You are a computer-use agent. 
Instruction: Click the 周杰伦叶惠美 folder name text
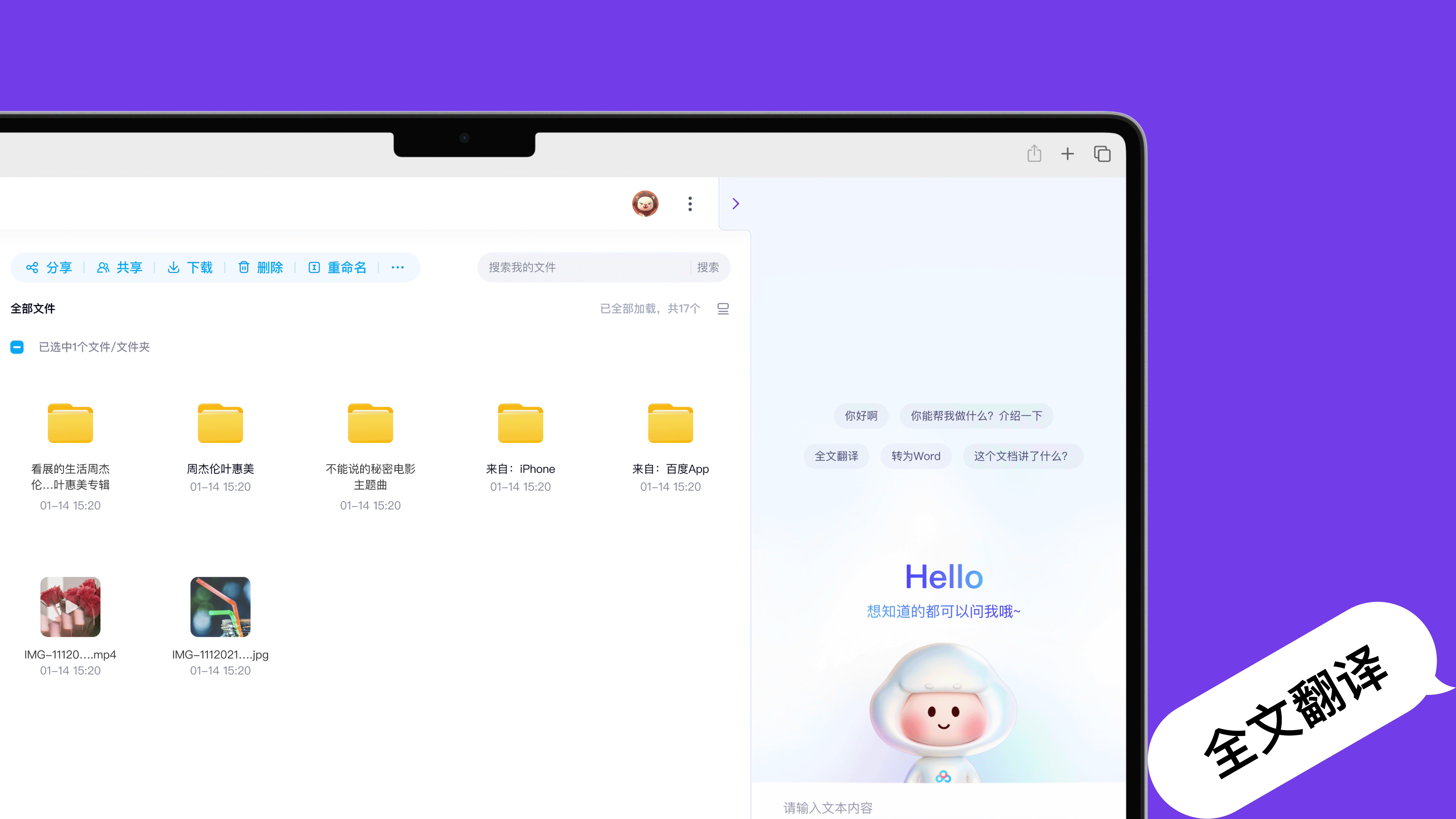point(220,469)
